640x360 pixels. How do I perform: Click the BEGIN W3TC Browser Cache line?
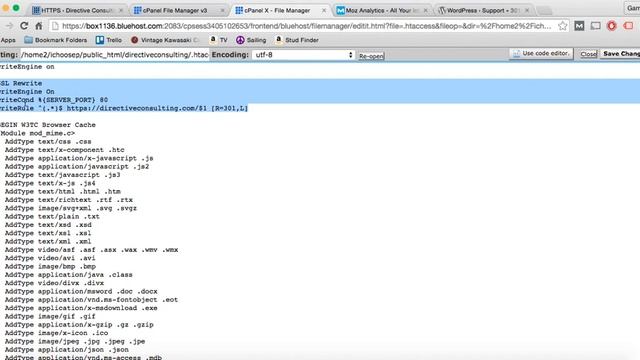48,125
